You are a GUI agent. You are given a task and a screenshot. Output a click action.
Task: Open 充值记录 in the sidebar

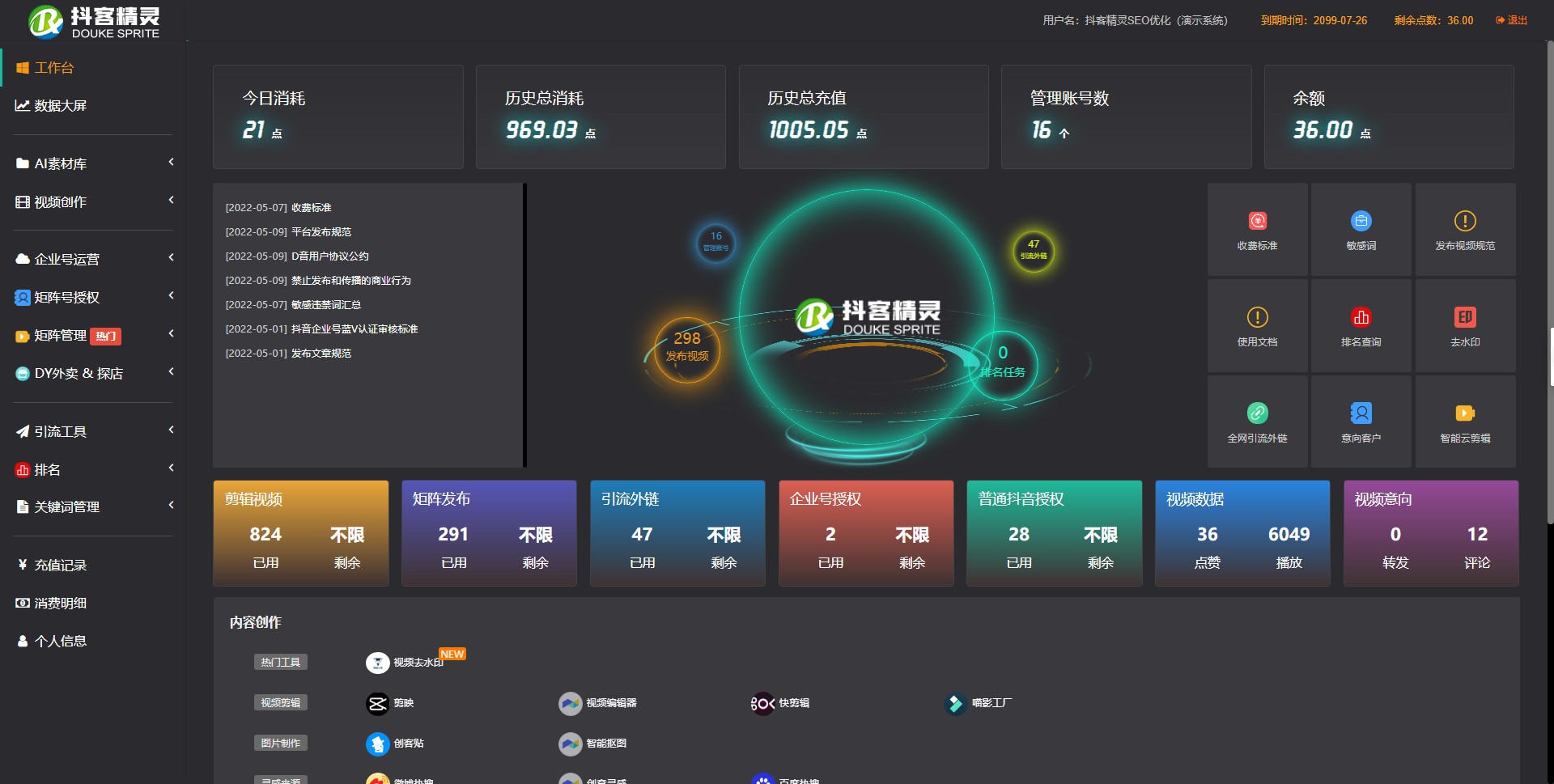(60, 565)
